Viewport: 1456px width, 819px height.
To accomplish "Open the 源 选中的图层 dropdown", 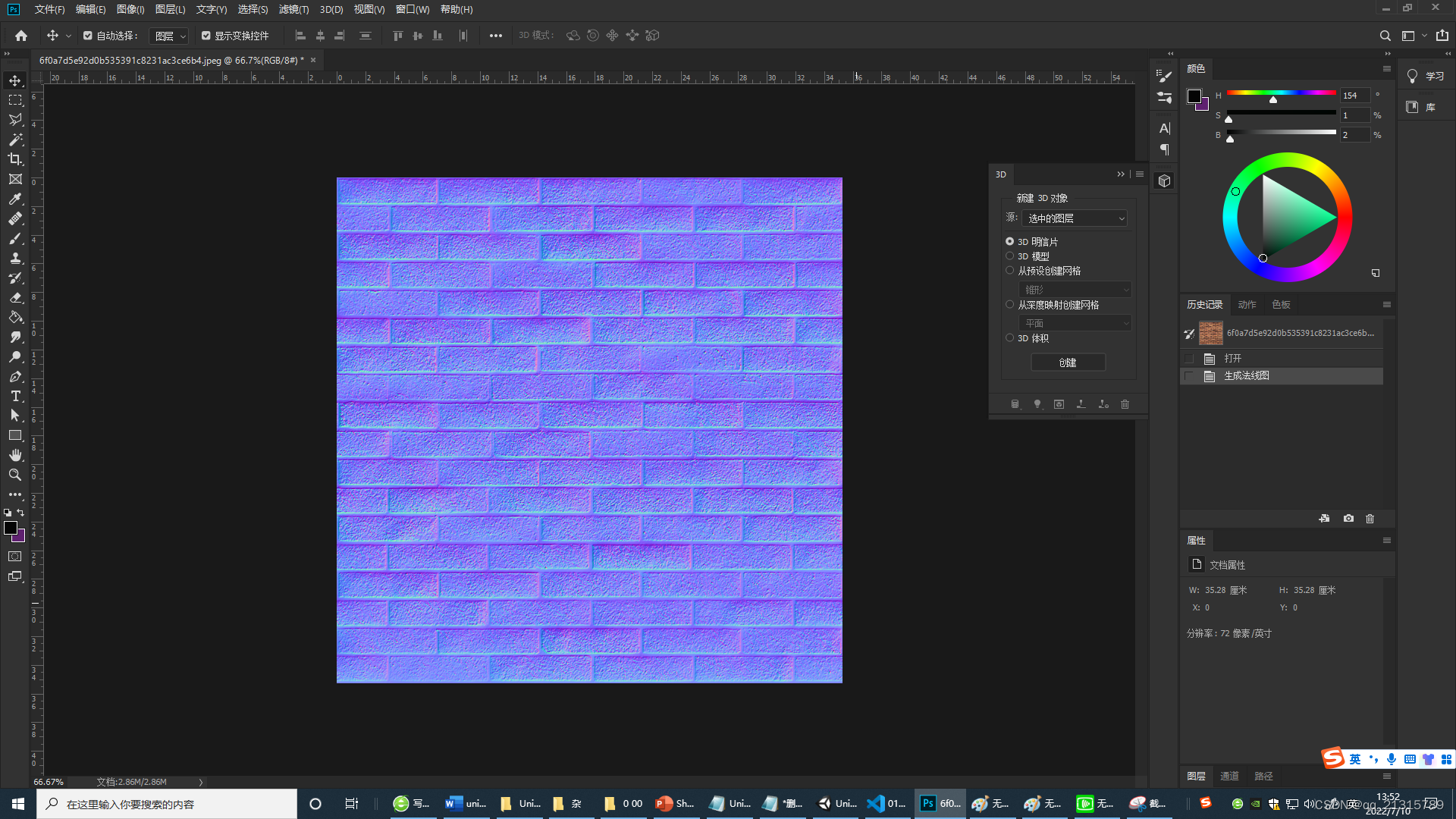I will pyautogui.click(x=1075, y=218).
